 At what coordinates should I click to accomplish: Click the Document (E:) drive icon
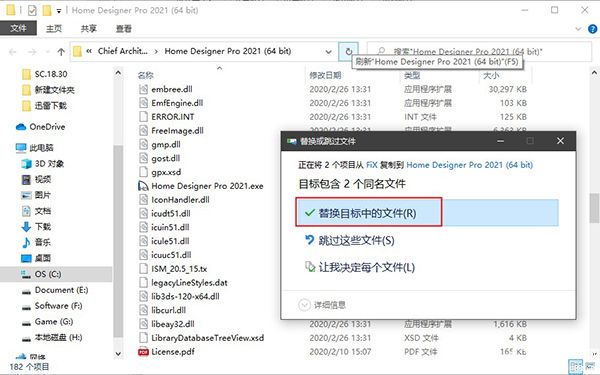pyautogui.click(x=26, y=292)
